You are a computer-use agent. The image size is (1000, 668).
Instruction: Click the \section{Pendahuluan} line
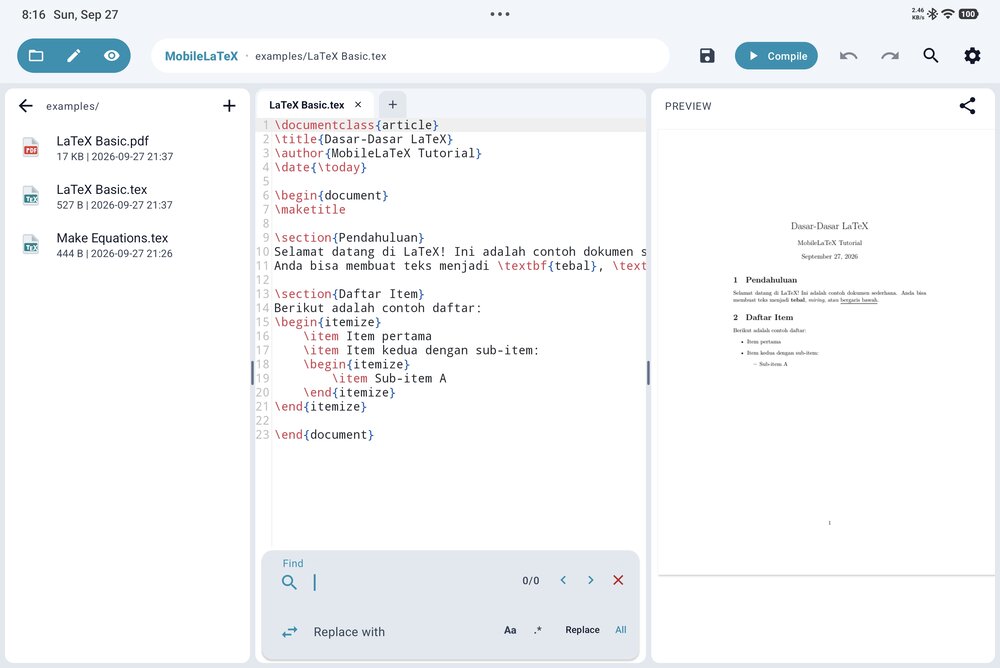pyautogui.click(x=349, y=237)
